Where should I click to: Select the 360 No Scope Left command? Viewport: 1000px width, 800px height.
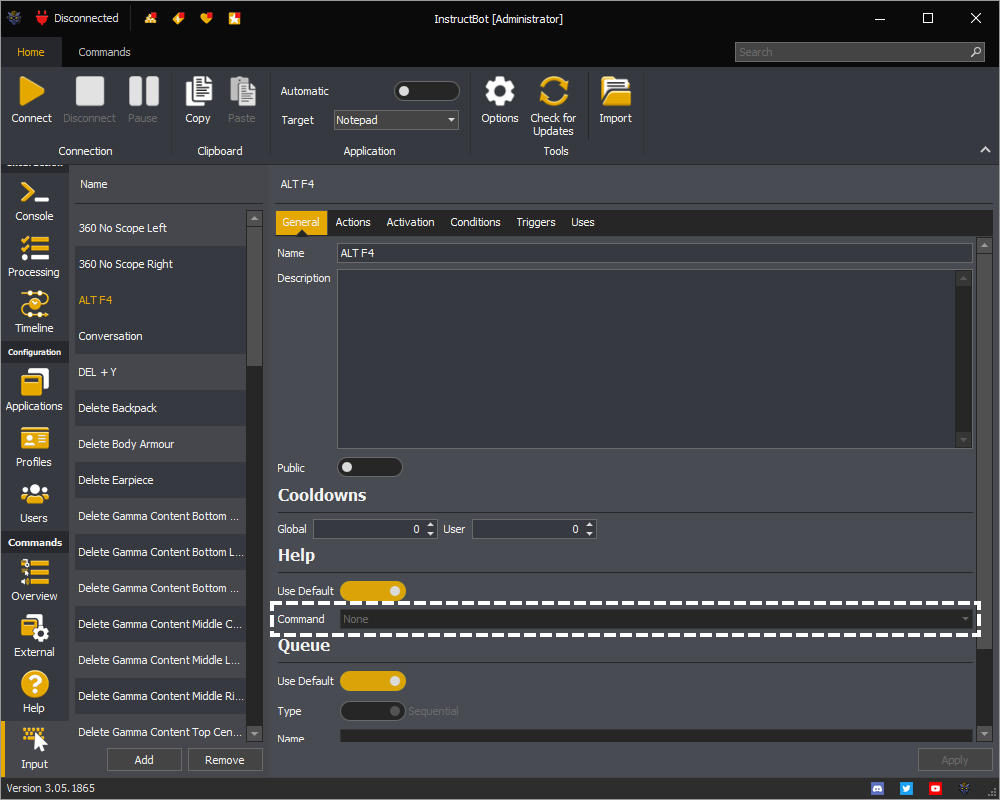tap(160, 228)
